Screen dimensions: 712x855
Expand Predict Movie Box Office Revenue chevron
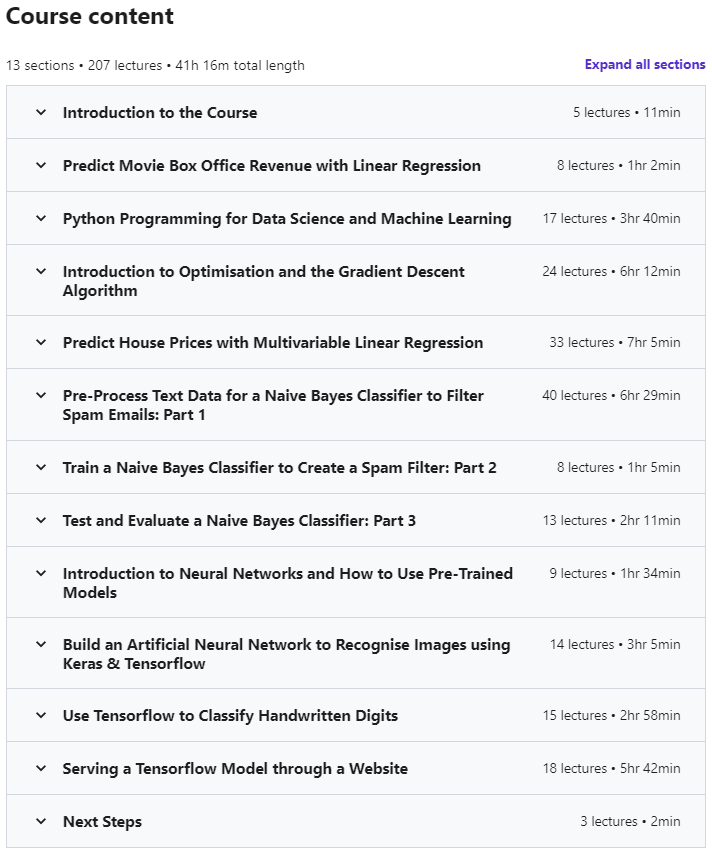(41, 166)
